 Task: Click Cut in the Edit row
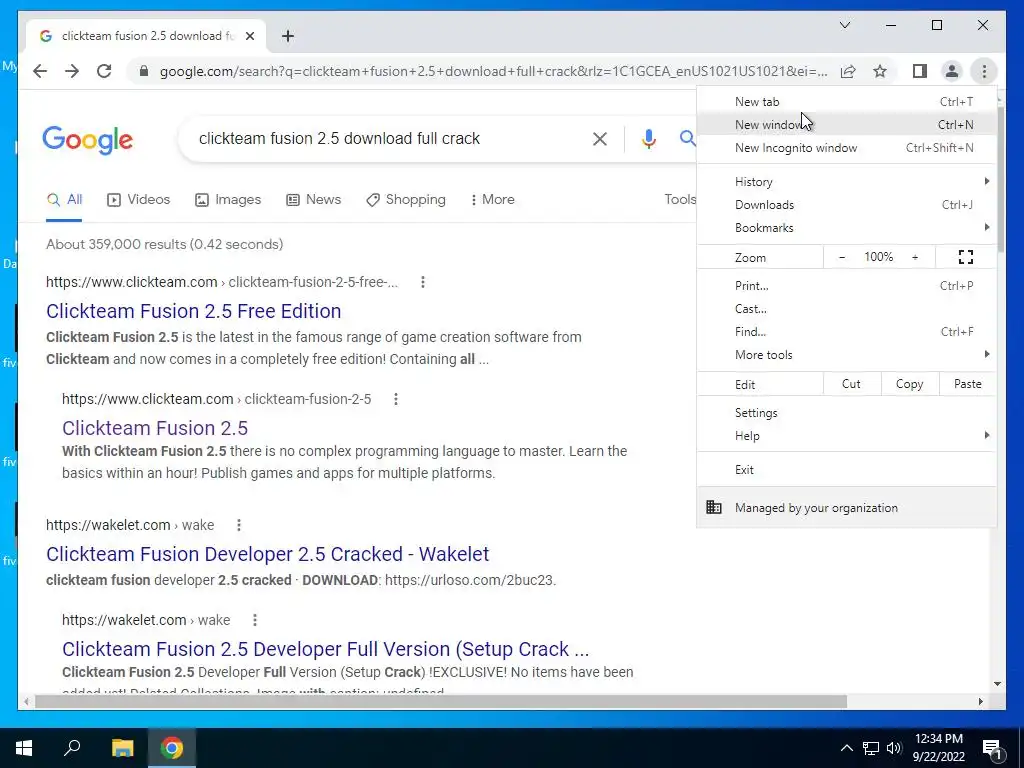tap(852, 384)
